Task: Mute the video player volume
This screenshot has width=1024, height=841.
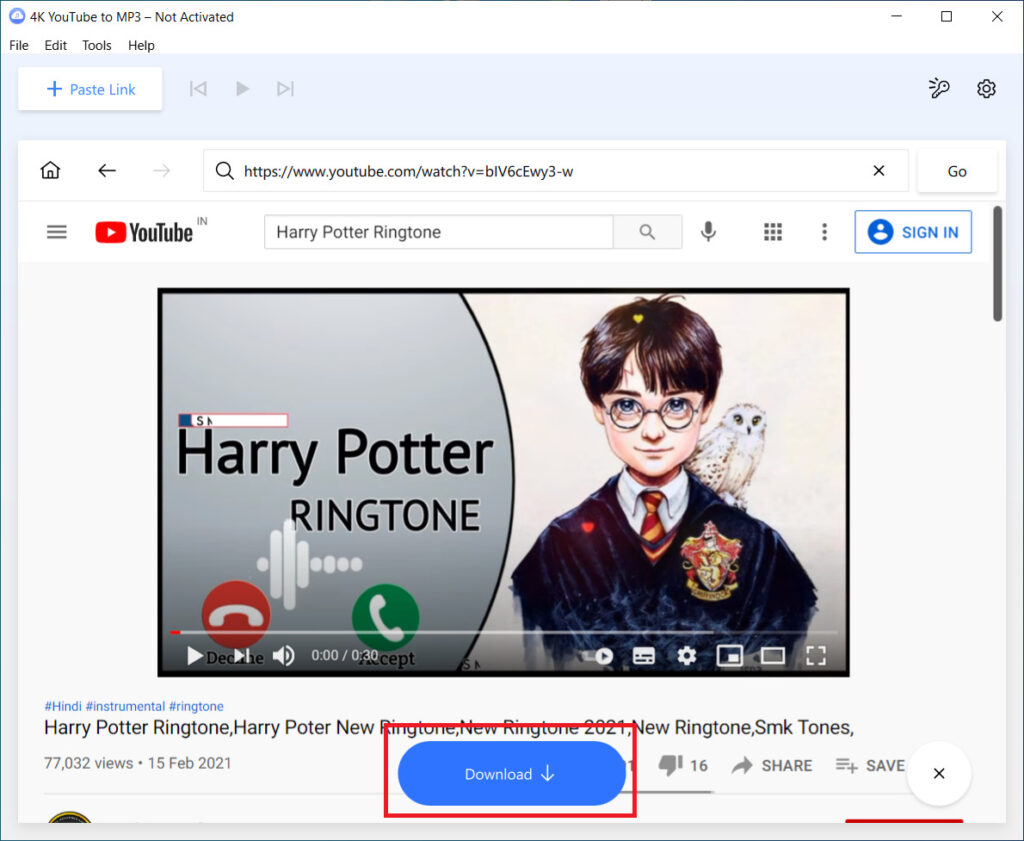Action: (283, 656)
